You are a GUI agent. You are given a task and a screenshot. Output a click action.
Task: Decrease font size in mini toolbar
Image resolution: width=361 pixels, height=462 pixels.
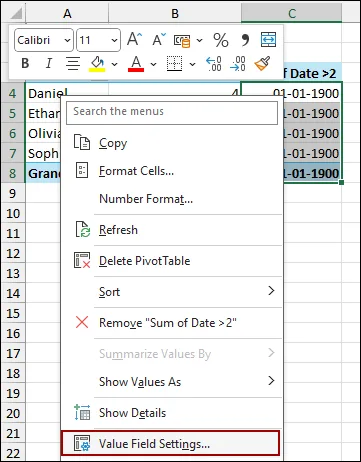(x=159, y=40)
